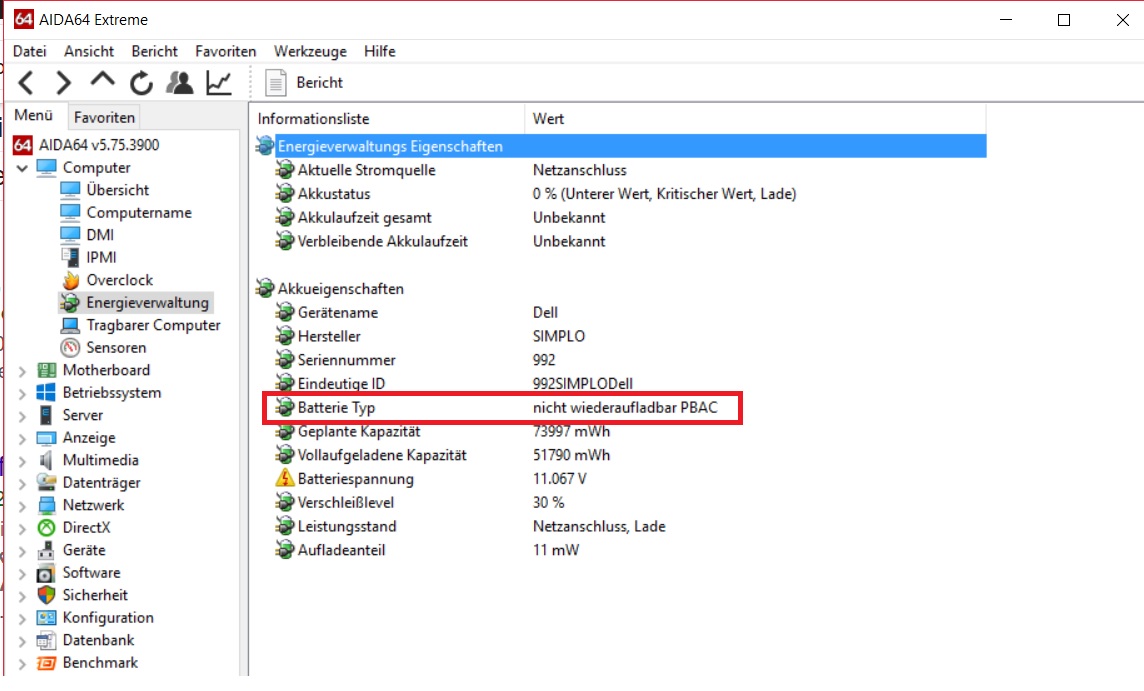Click the Datenbank icon in tree
This screenshot has width=1144, height=691.
[46, 641]
